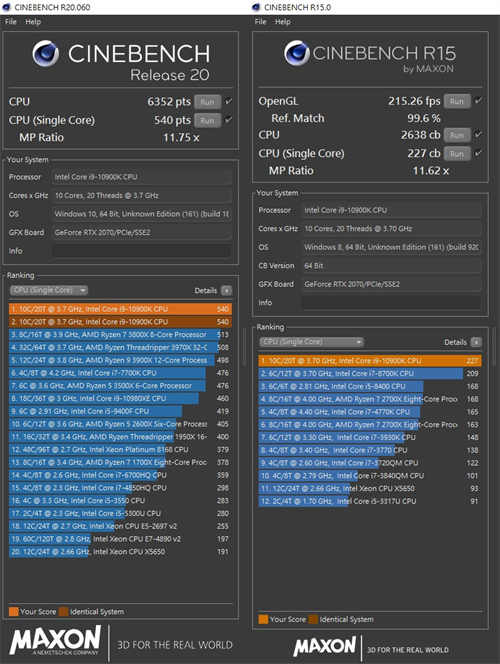
Task: Select the Xeon E7-4890 v2 row in R20
Action: coord(120,539)
